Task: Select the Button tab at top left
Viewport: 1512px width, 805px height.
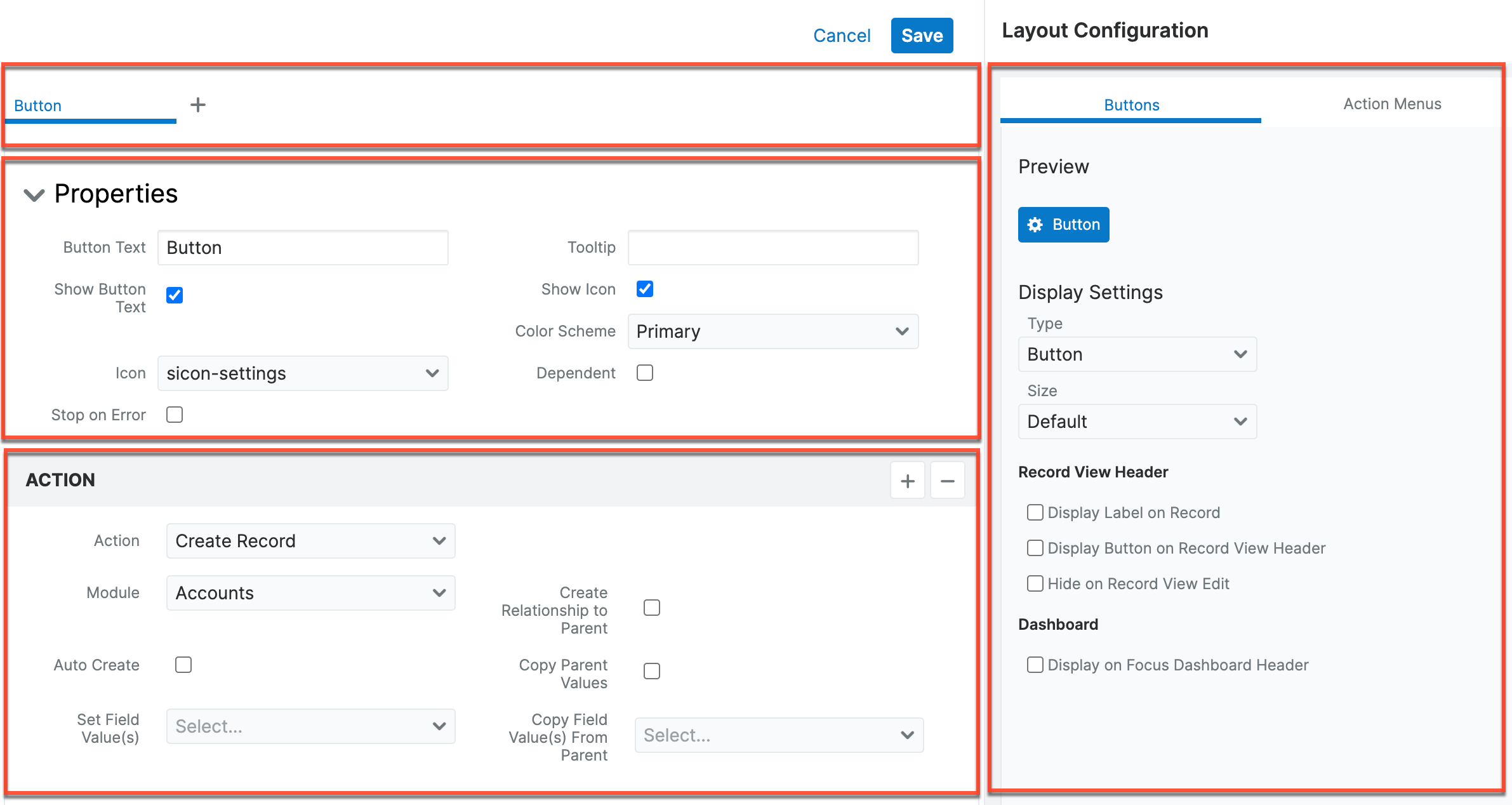Action: (x=37, y=105)
